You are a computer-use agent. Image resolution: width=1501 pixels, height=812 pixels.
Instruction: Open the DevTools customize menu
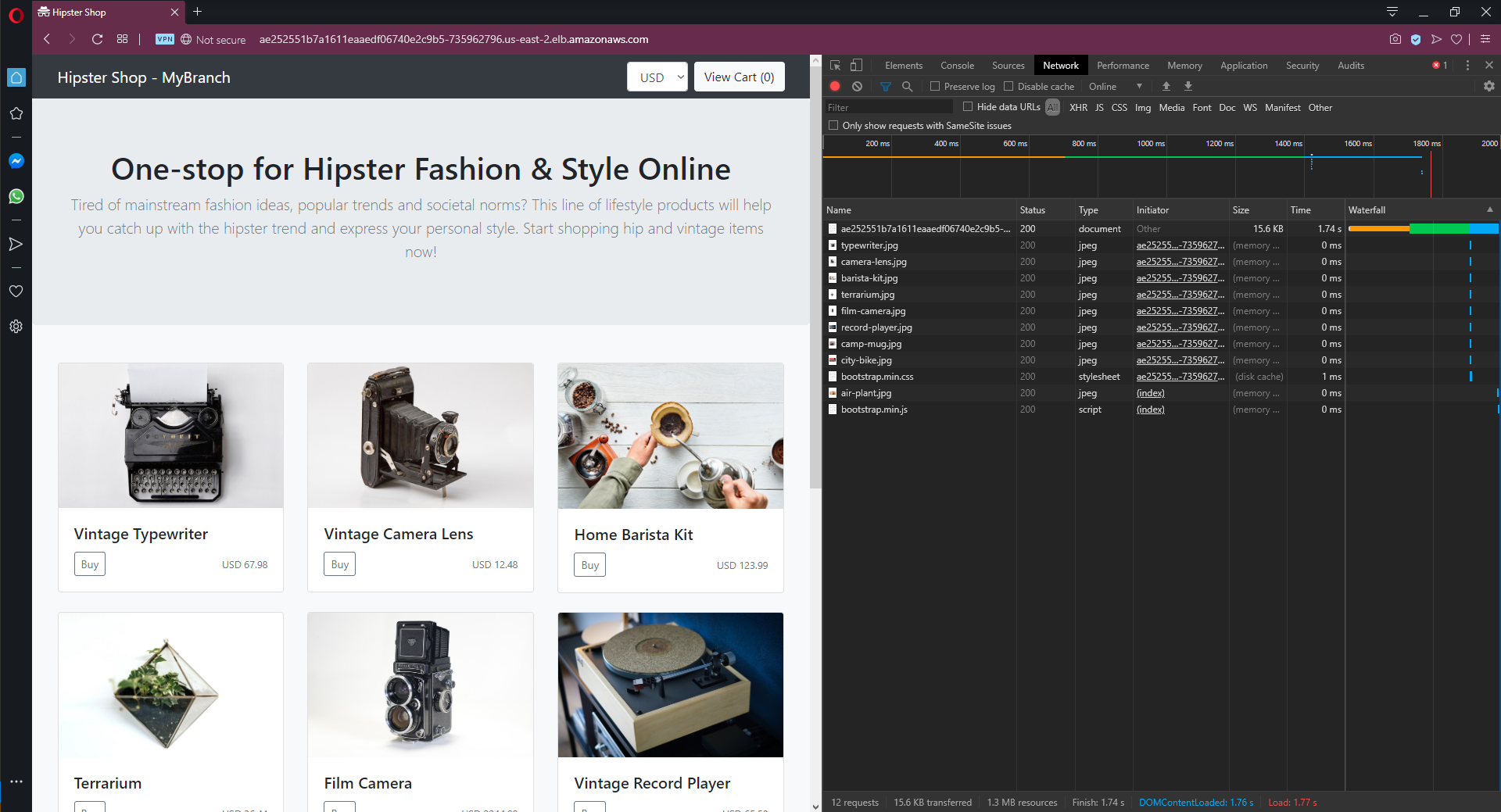click(x=1467, y=66)
